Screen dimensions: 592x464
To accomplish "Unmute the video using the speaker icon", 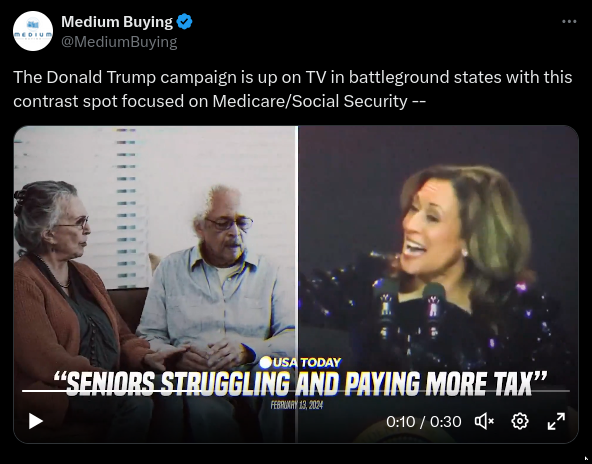I will 484,421.
